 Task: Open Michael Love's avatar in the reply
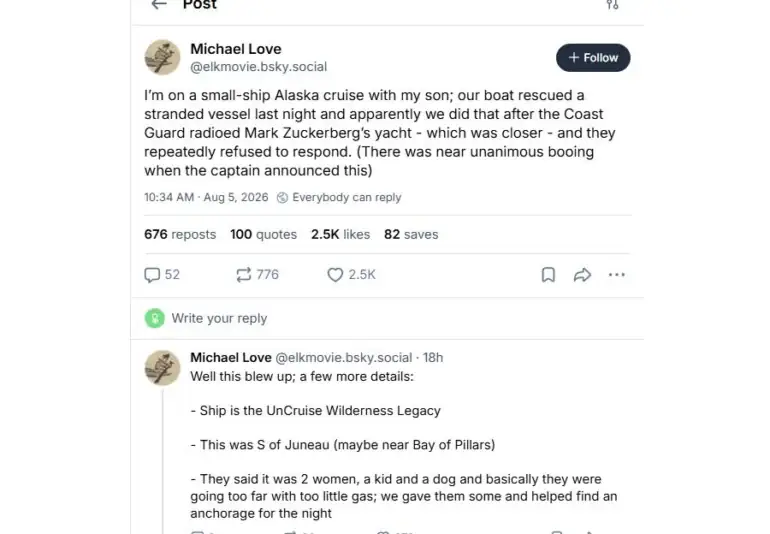162,368
